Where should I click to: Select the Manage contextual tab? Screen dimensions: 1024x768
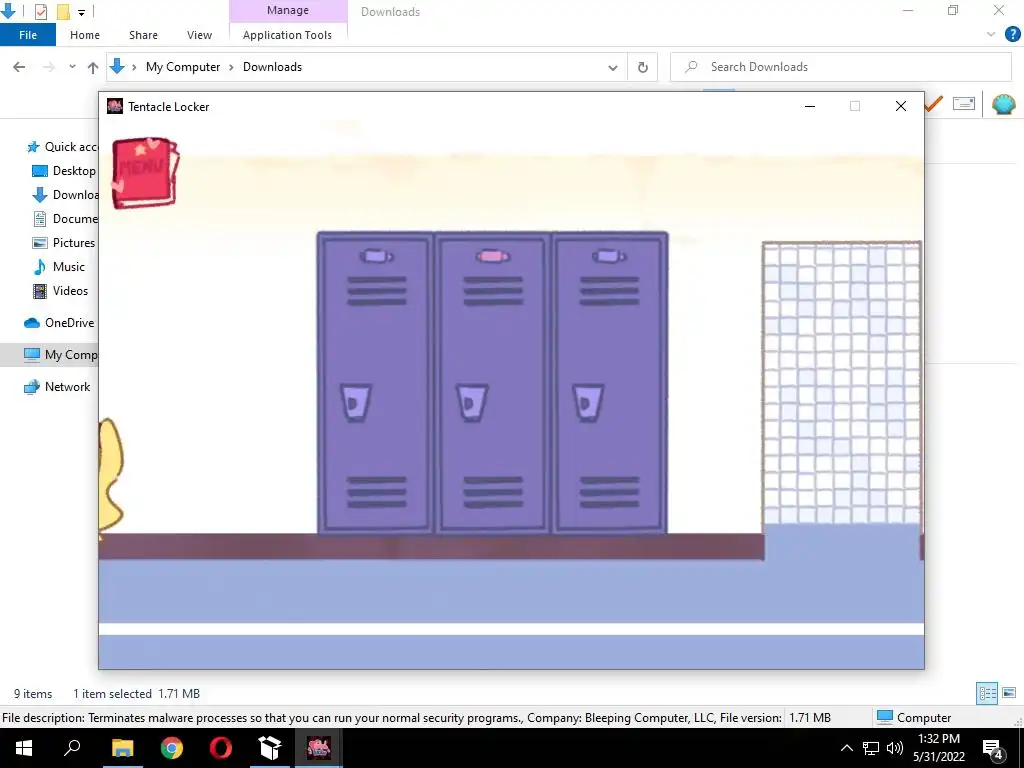pyautogui.click(x=288, y=10)
